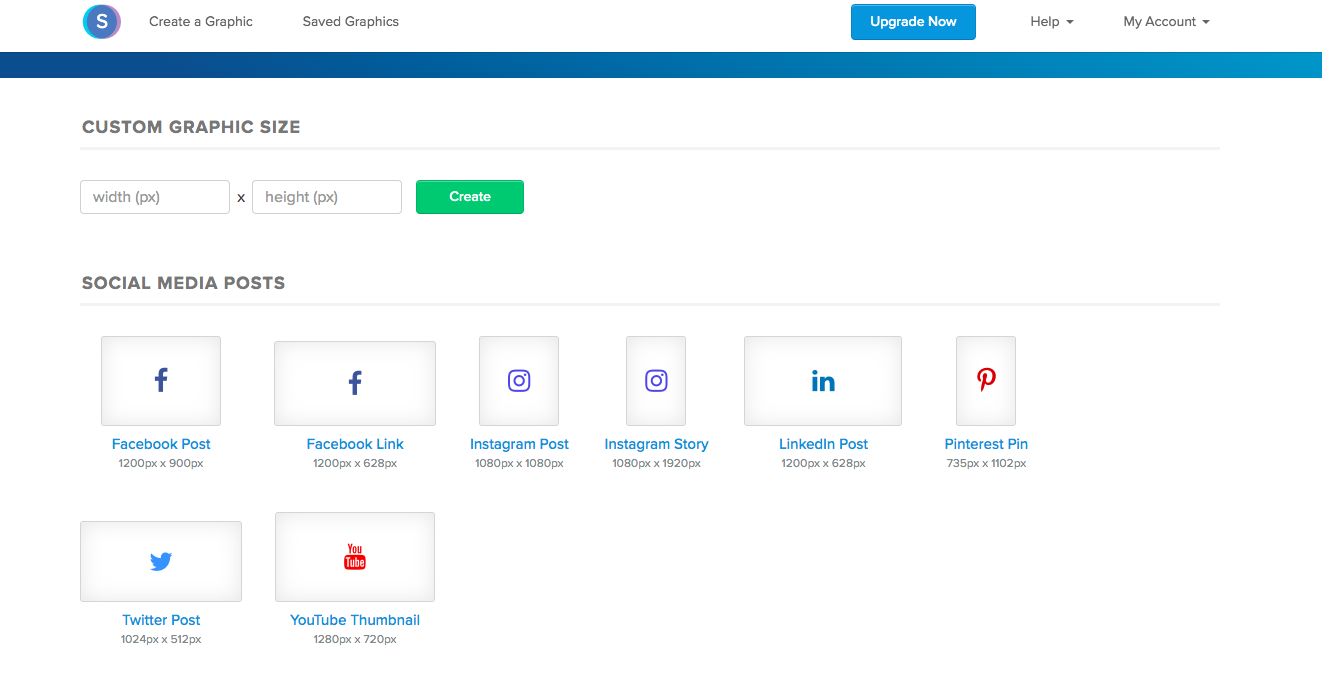Select the Facebook Post thumbnail icon
The height and width of the screenshot is (675, 1322).
[x=161, y=381]
